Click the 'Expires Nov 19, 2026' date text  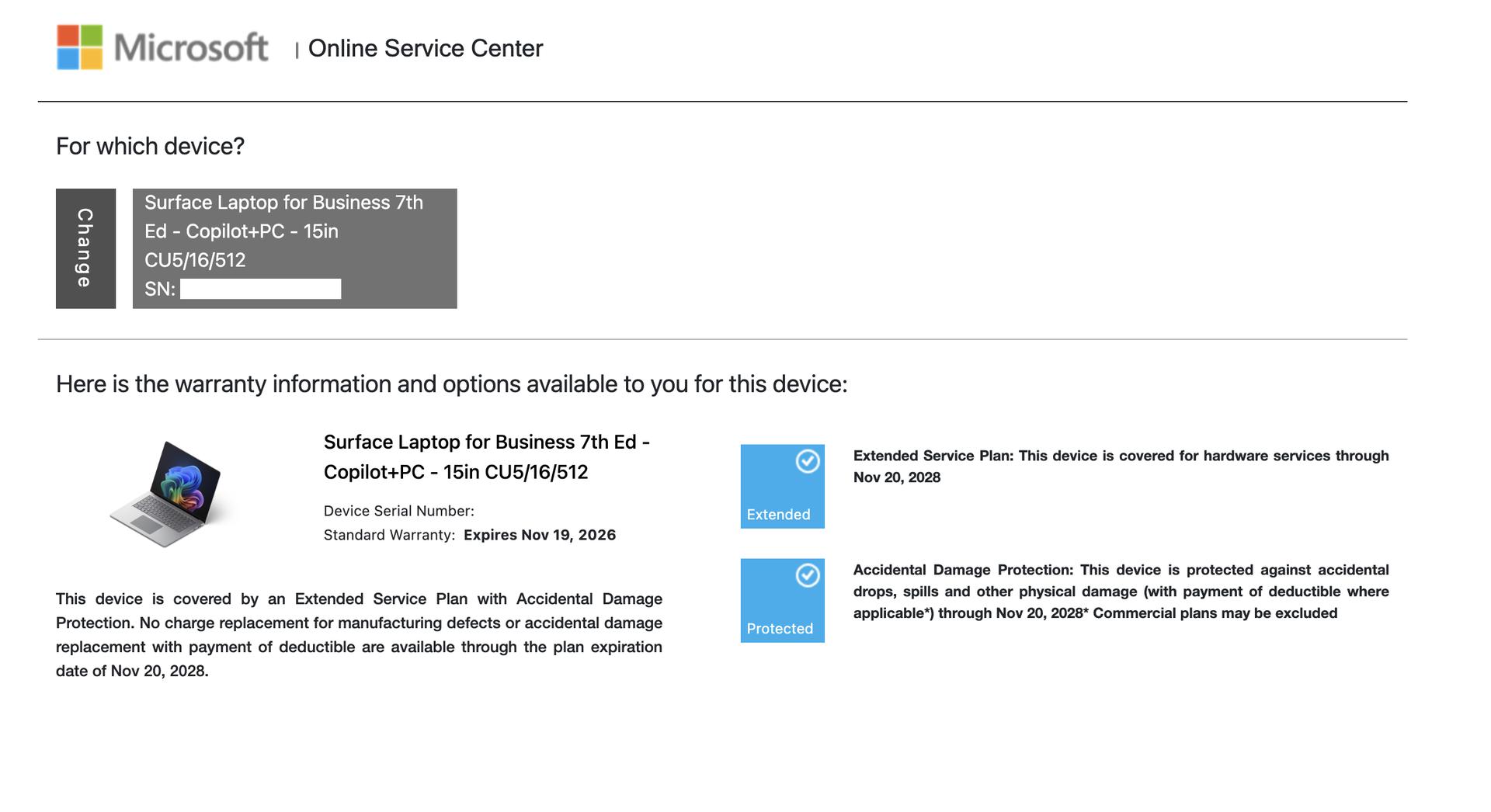click(x=539, y=535)
